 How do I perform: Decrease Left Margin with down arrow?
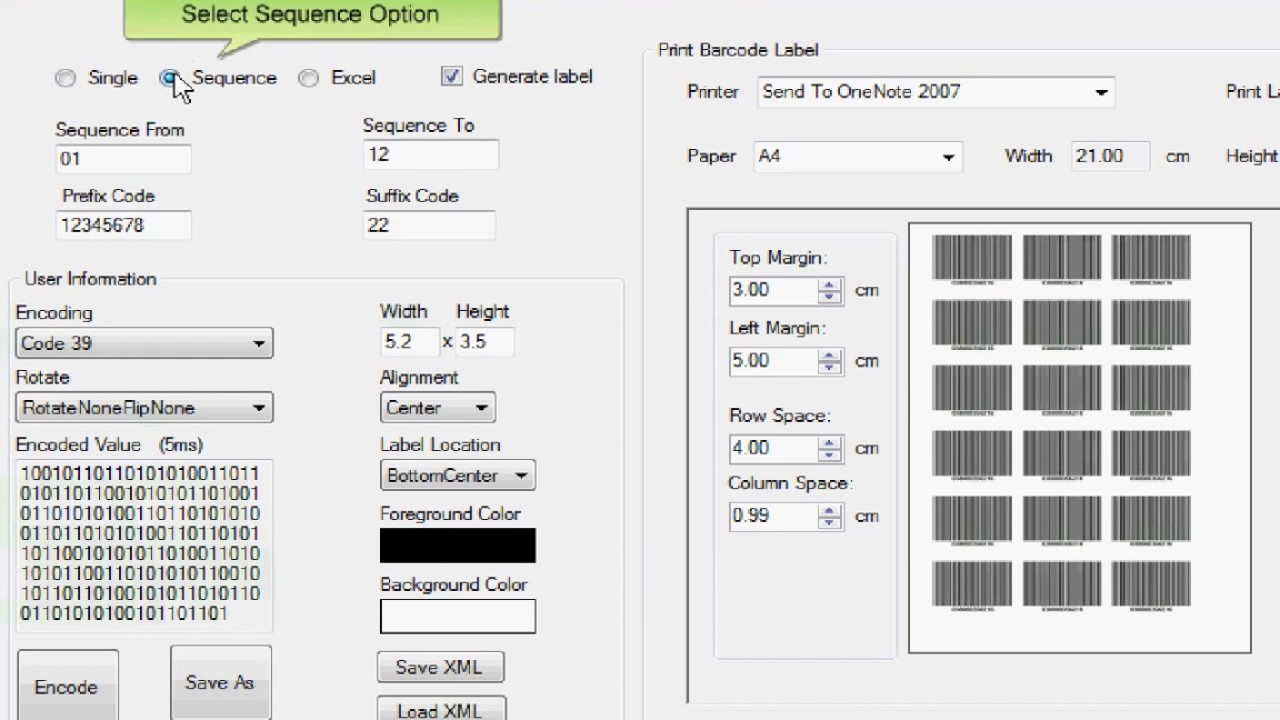click(x=829, y=367)
